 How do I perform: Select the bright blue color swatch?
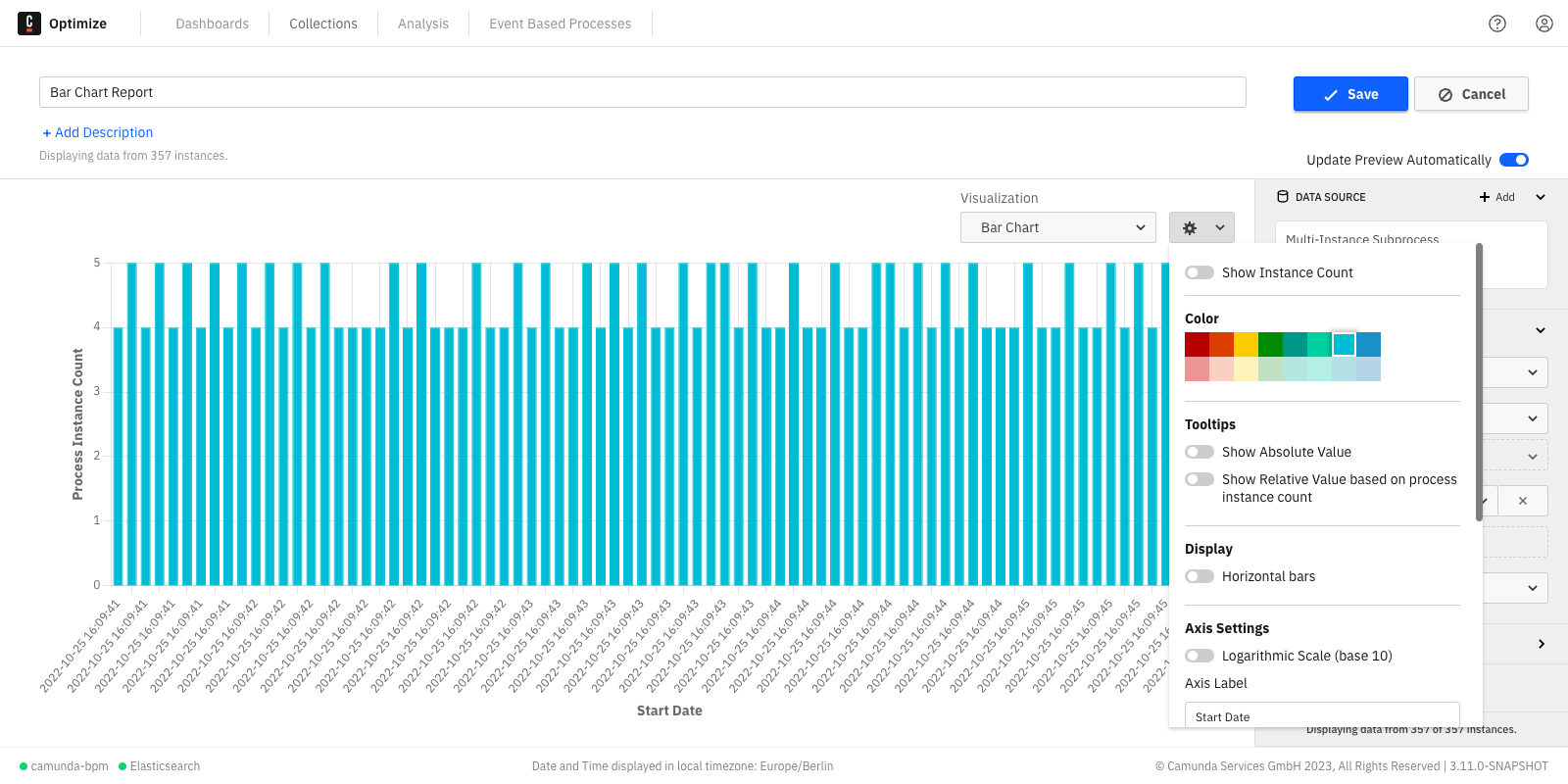(1368, 344)
